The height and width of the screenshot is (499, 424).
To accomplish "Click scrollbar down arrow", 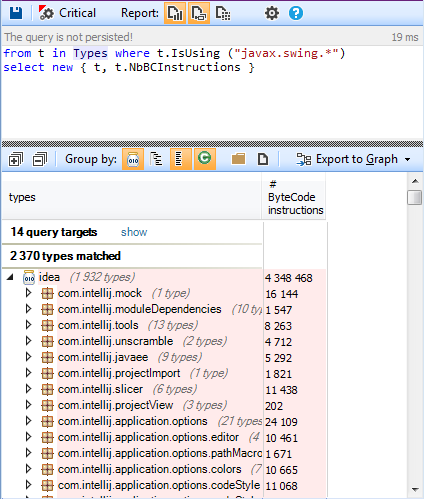I will click(x=415, y=490).
